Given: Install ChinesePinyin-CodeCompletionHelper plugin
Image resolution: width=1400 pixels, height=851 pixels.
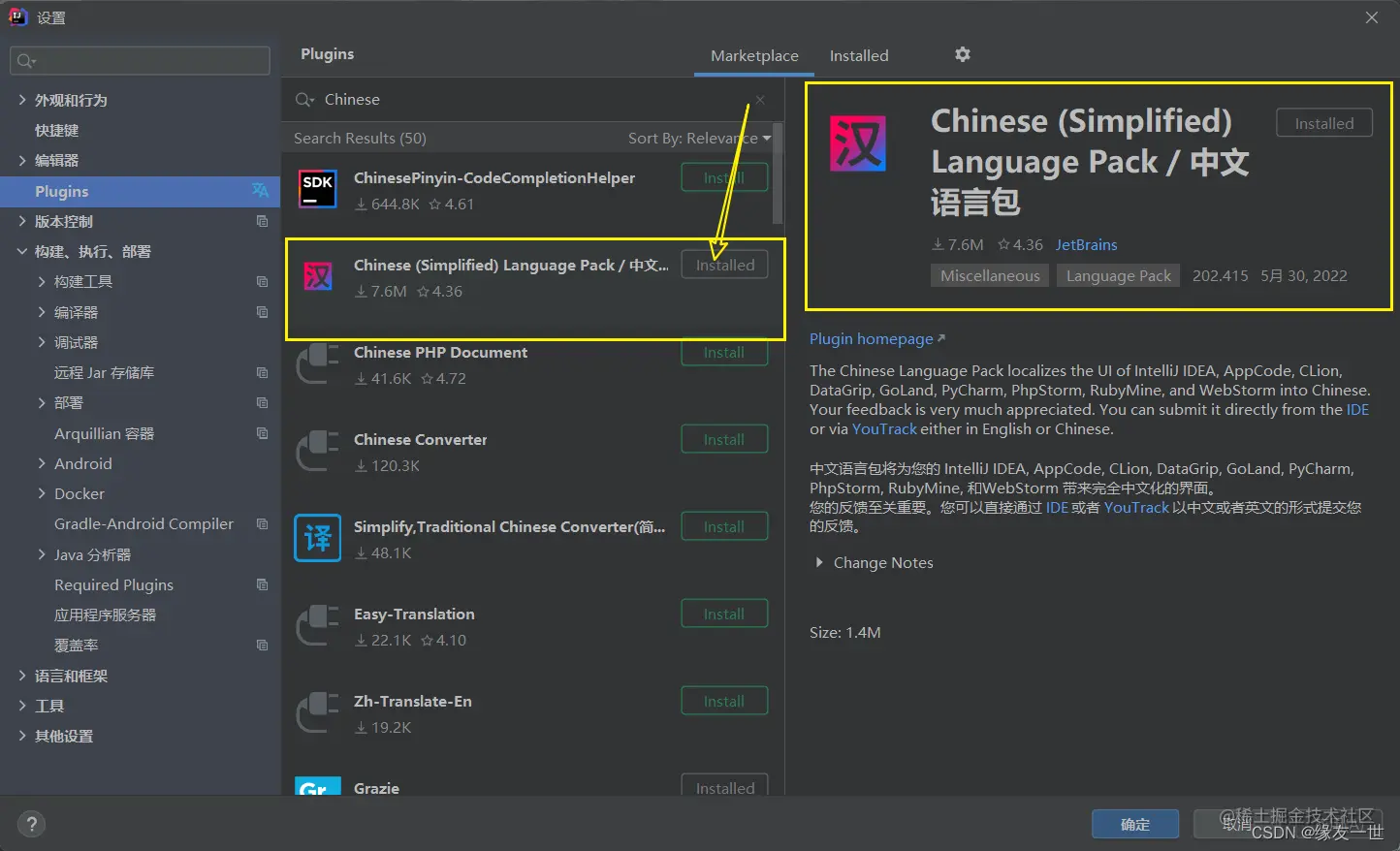Looking at the screenshot, I should [x=724, y=177].
